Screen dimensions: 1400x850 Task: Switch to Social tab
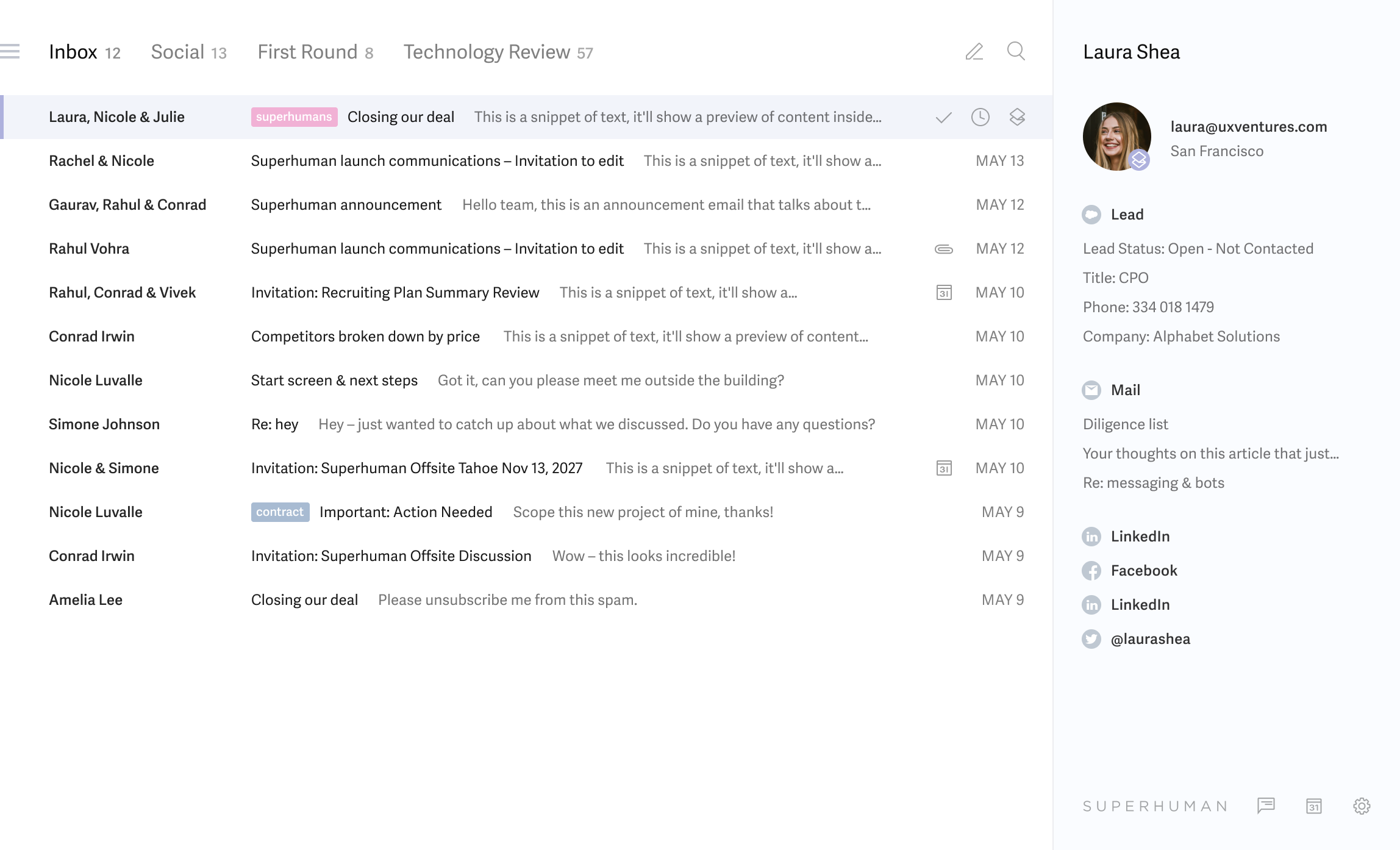(x=189, y=52)
